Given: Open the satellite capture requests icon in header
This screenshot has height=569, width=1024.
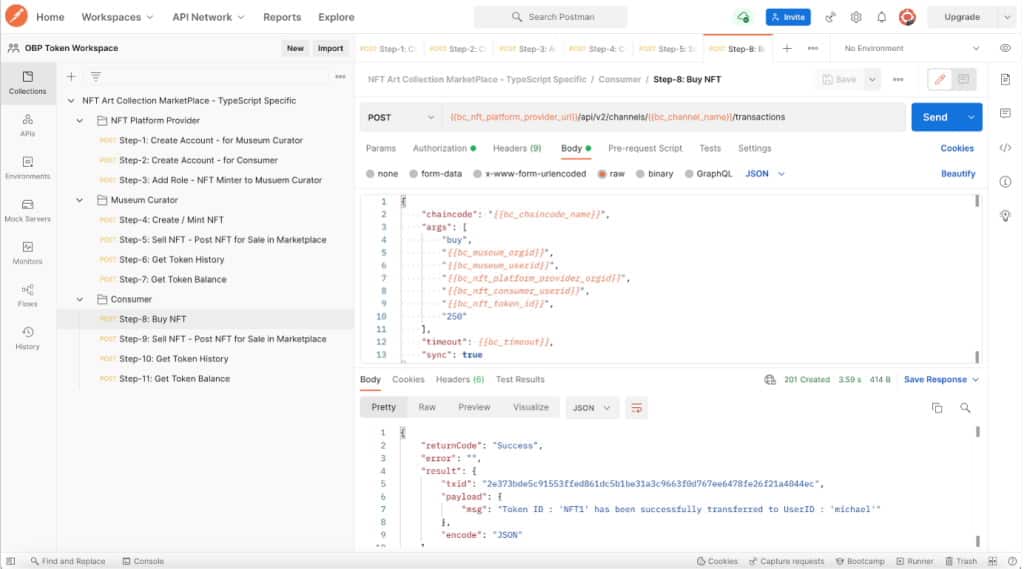Looking at the screenshot, I should coord(830,17).
